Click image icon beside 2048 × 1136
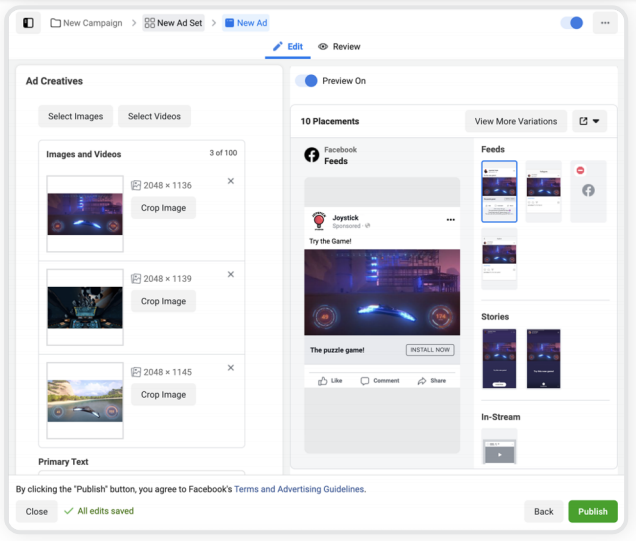This screenshot has width=636, height=541. pos(136,185)
